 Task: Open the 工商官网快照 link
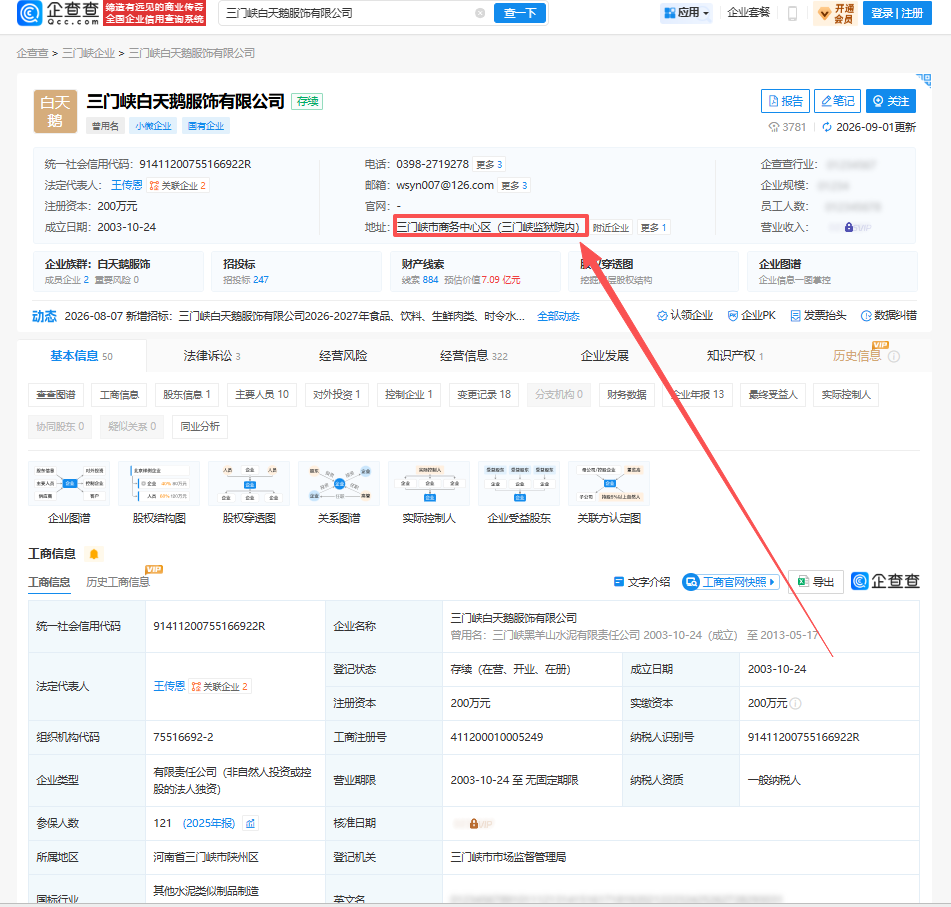731,582
